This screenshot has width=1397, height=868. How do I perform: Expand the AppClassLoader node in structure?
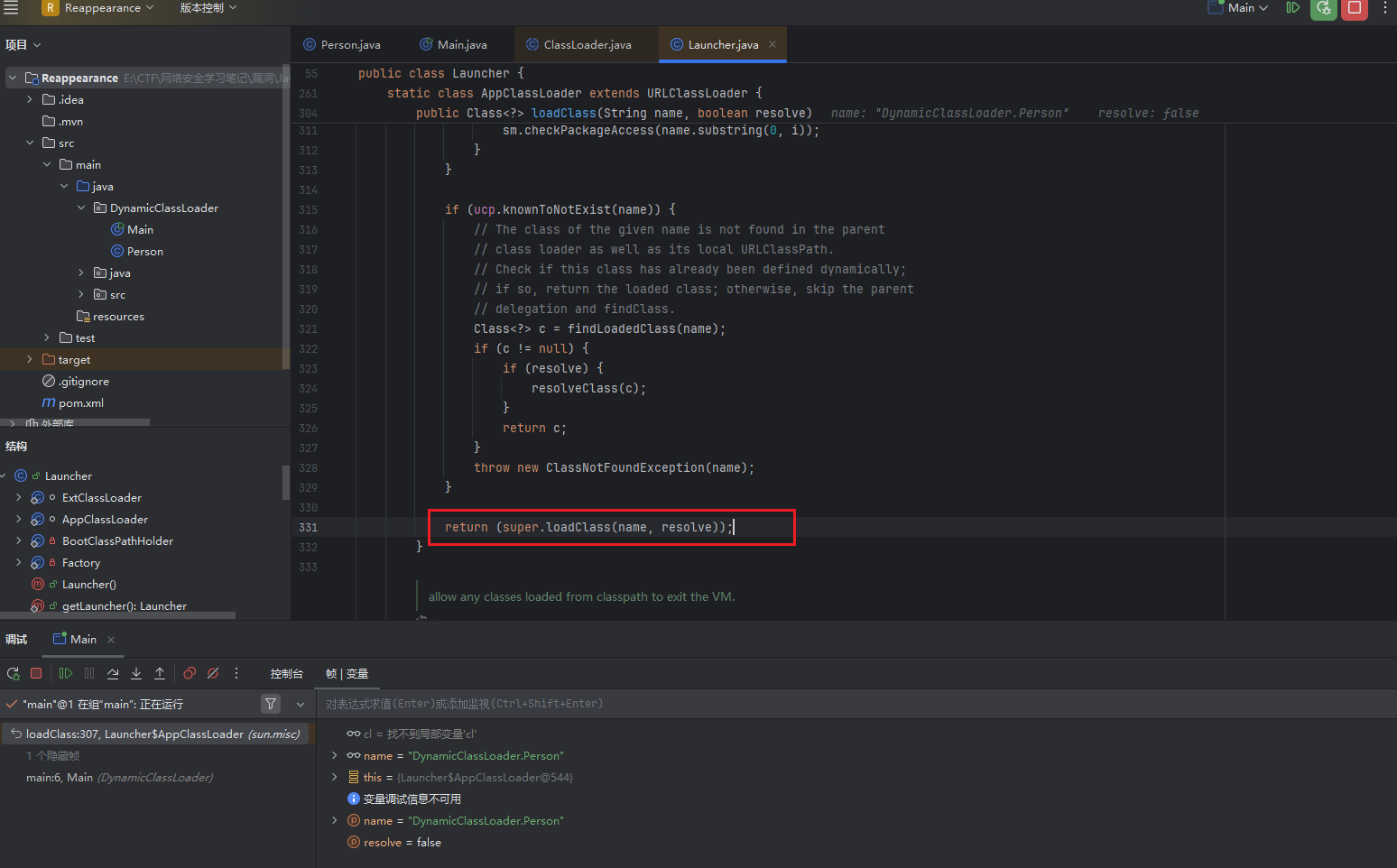click(x=18, y=519)
